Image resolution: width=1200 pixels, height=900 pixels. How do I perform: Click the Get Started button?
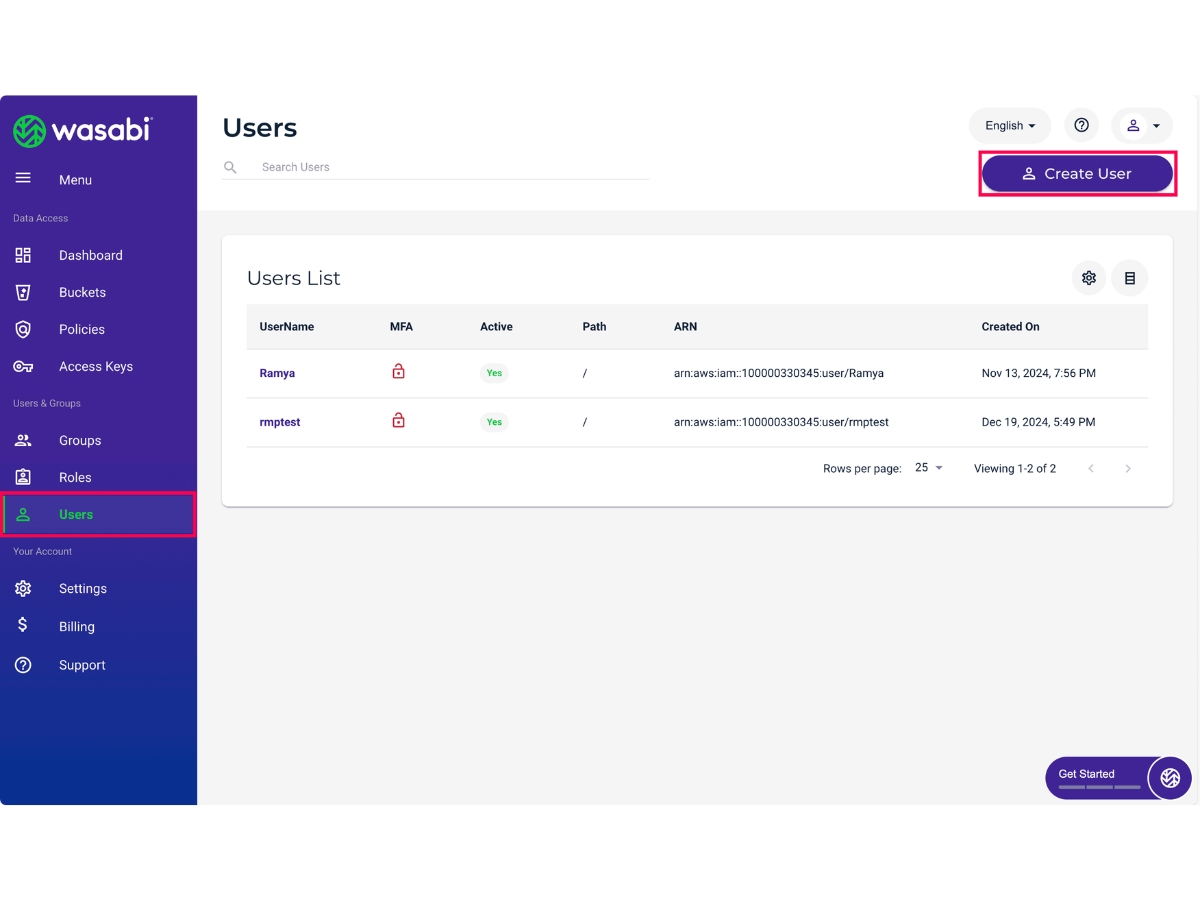click(x=1098, y=778)
